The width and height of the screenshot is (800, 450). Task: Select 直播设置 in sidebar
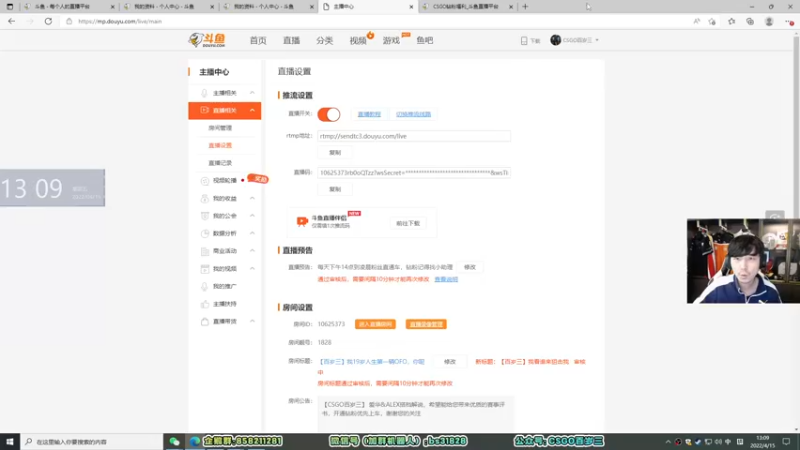pos(220,145)
